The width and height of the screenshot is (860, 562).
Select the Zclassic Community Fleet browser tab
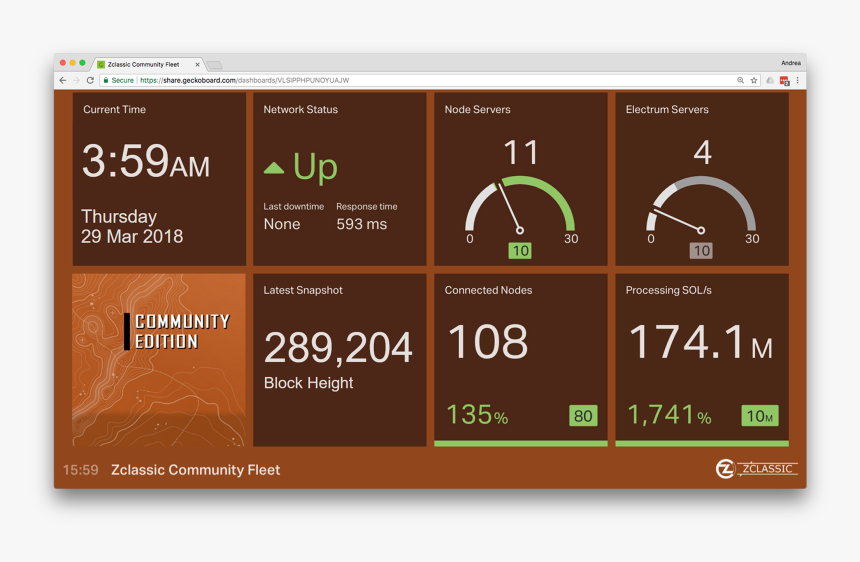(148, 64)
